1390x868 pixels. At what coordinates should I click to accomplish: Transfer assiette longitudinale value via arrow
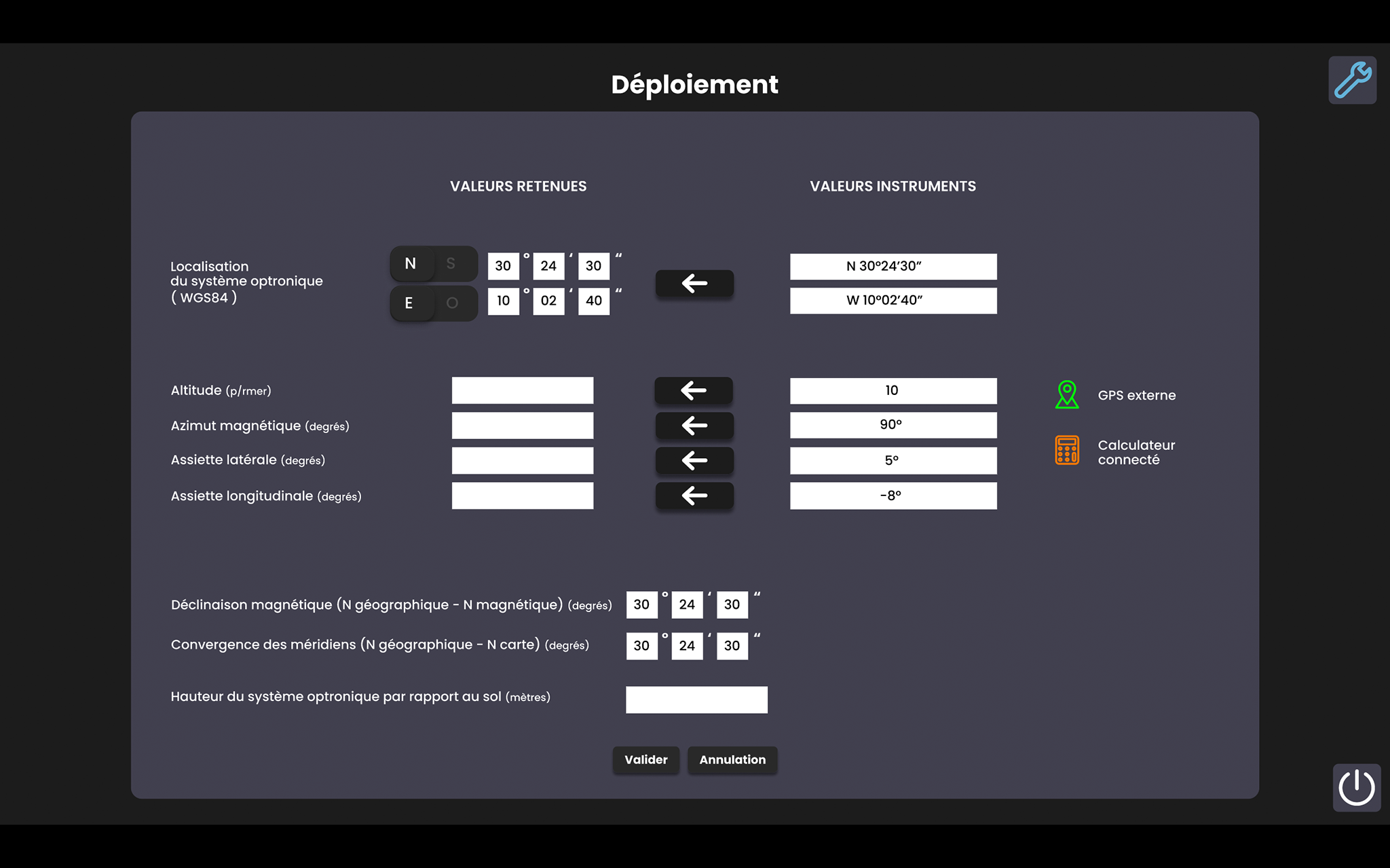coord(694,495)
